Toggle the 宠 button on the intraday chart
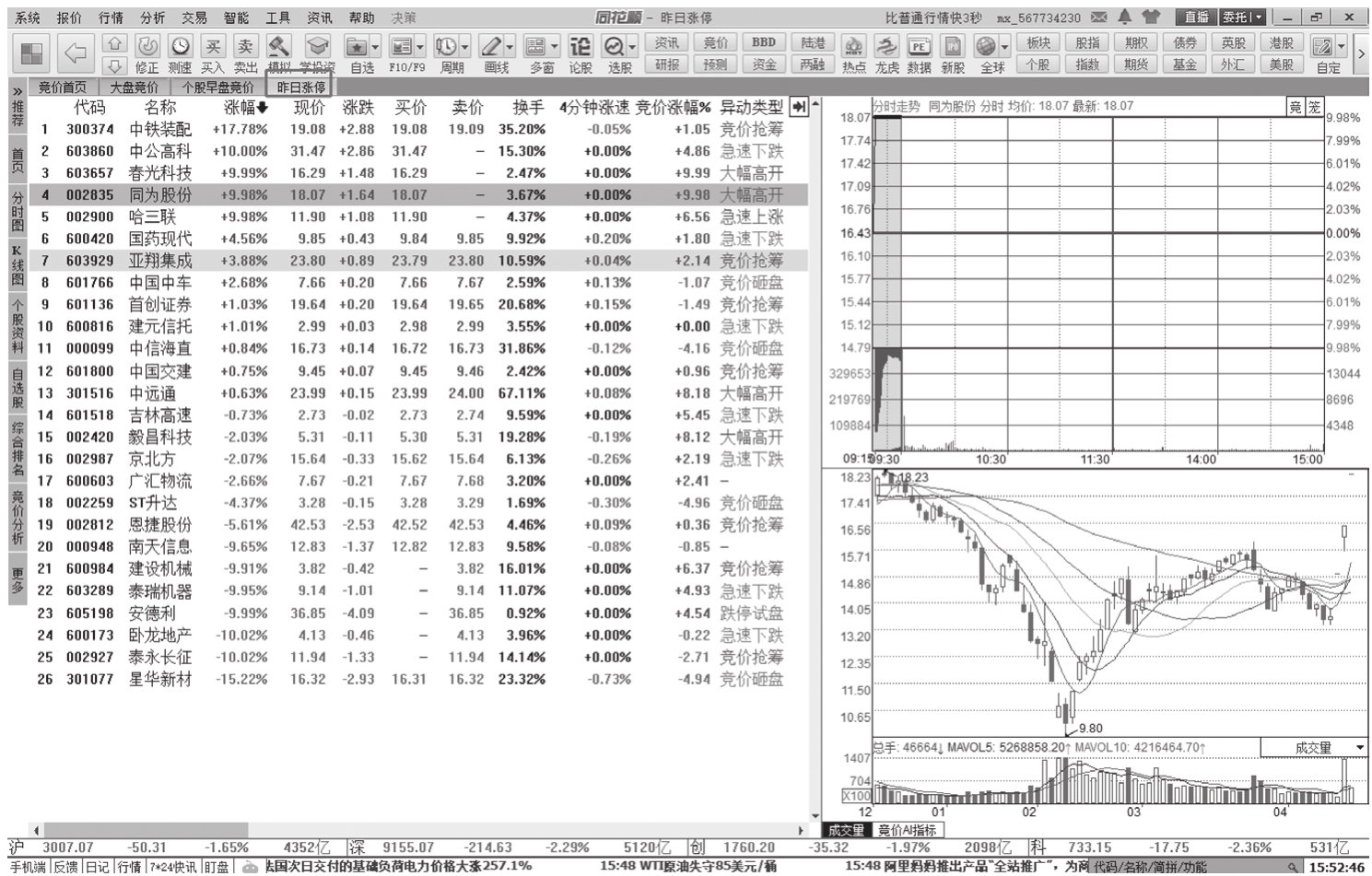Screen dimensions: 1372x876 click(1314, 107)
